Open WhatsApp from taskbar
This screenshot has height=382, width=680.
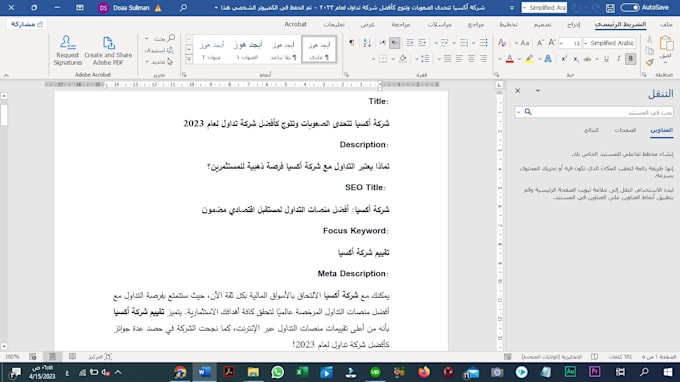coord(278,372)
